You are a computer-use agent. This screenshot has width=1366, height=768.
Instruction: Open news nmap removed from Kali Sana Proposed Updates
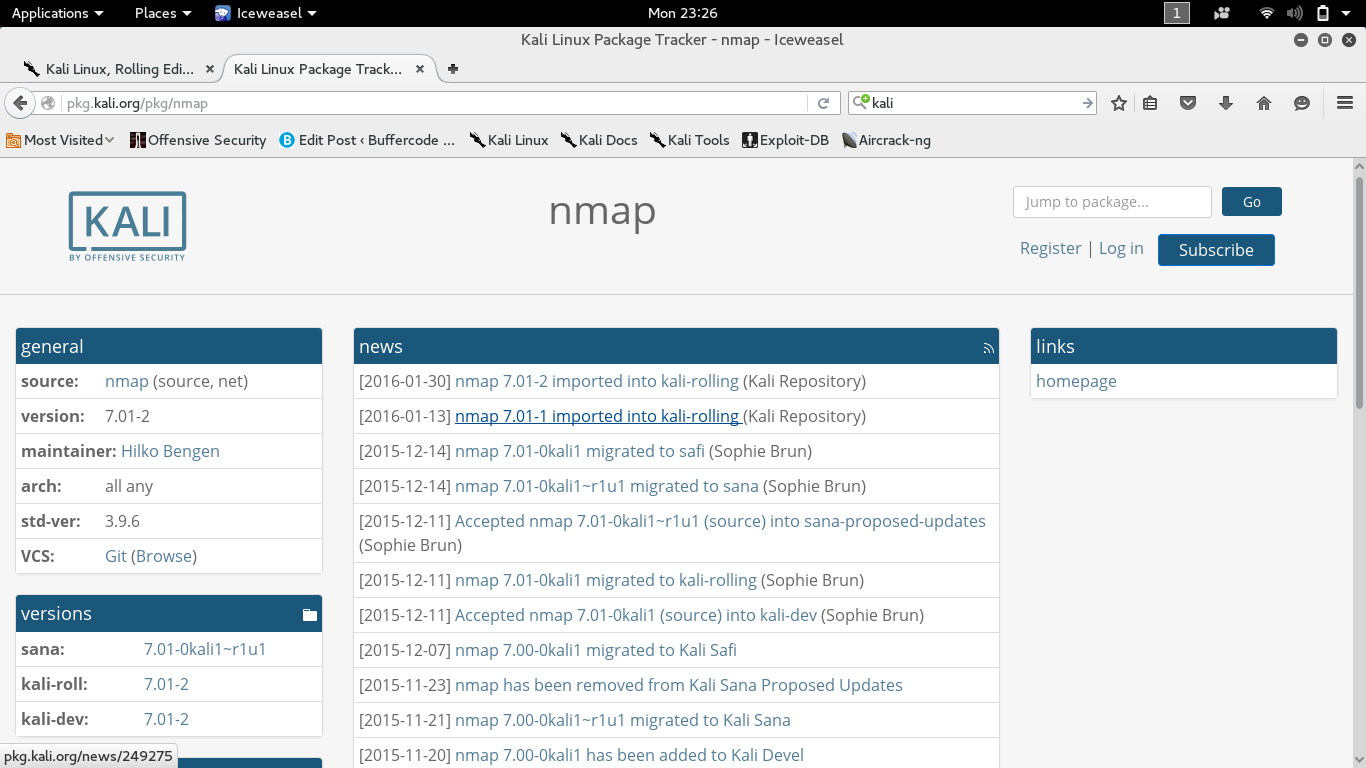(679, 685)
